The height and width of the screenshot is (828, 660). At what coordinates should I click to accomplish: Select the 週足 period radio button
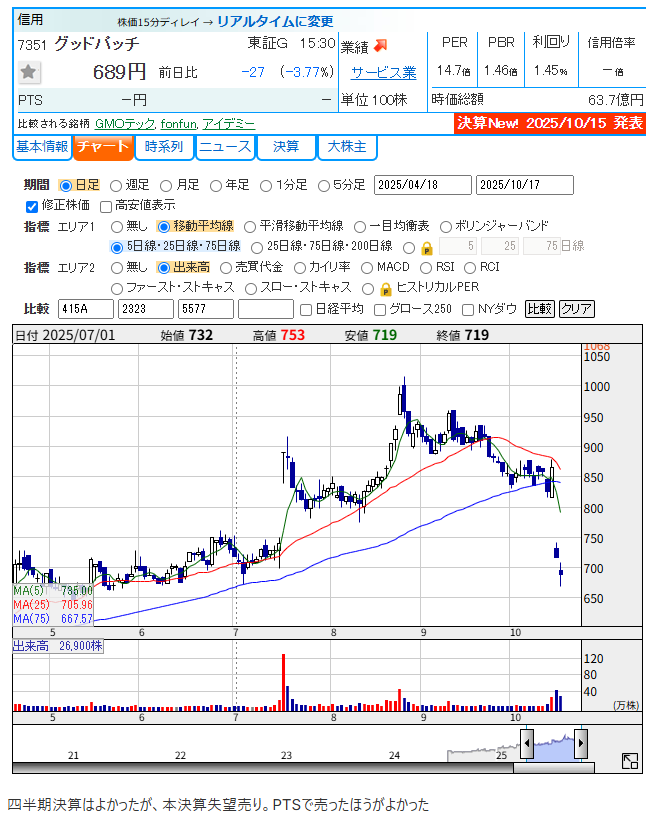(116, 185)
